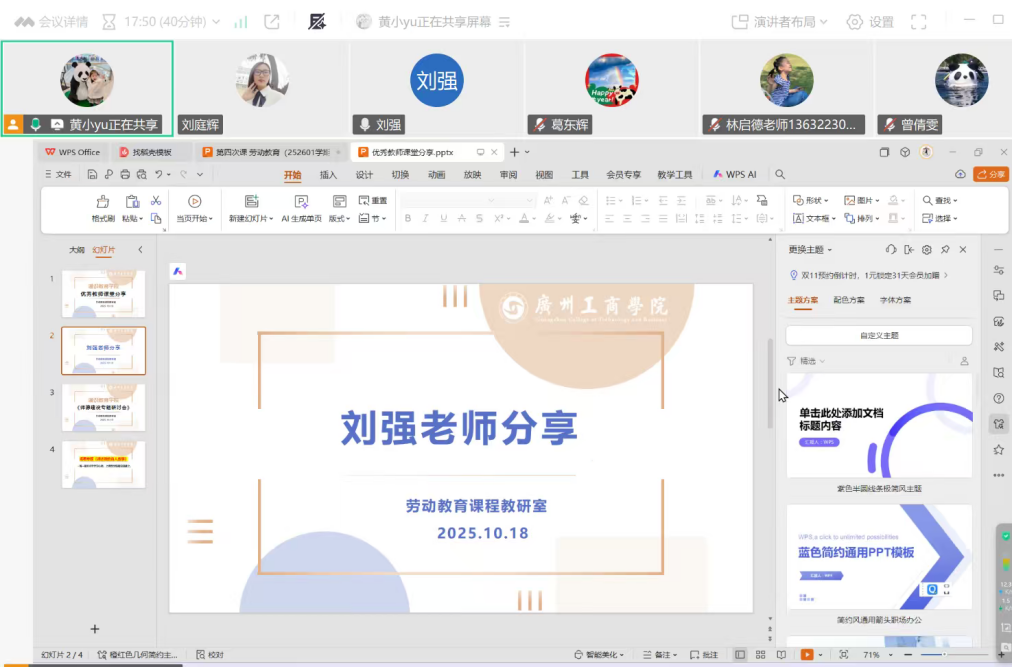Click the 格式刷 format painter icon
The height and width of the screenshot is (667, 1012).
(x=102, y=201)
